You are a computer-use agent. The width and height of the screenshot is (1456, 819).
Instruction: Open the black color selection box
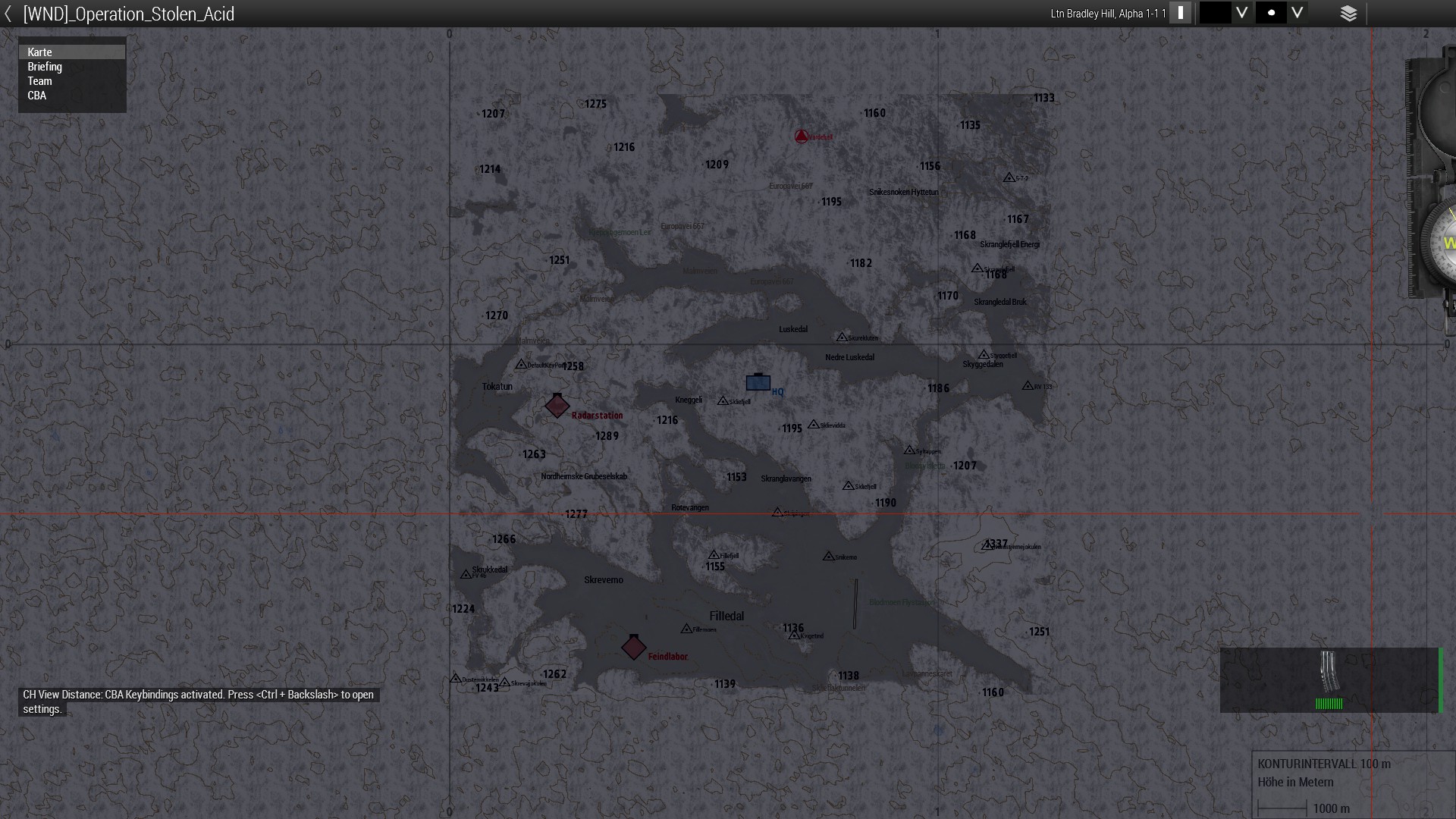pyautogui.click(x=1215, y=13)
